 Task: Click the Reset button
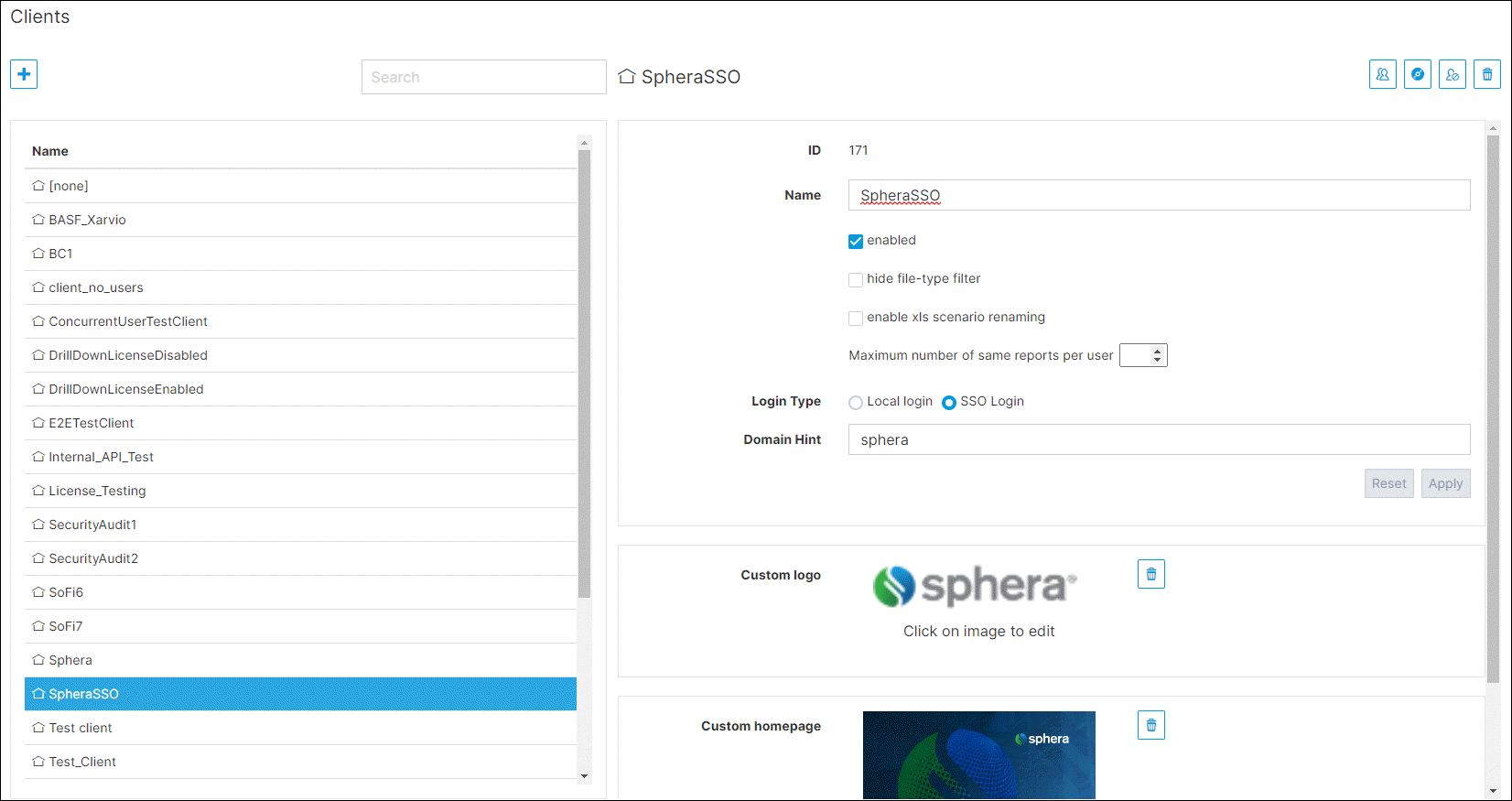tap(1388, 483)
